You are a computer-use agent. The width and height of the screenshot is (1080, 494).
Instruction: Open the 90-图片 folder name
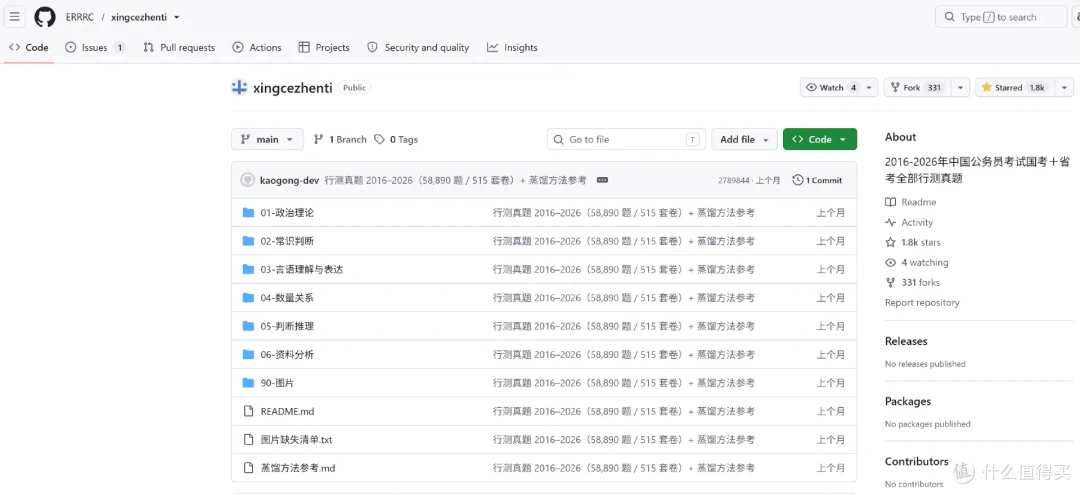(277, 382)
